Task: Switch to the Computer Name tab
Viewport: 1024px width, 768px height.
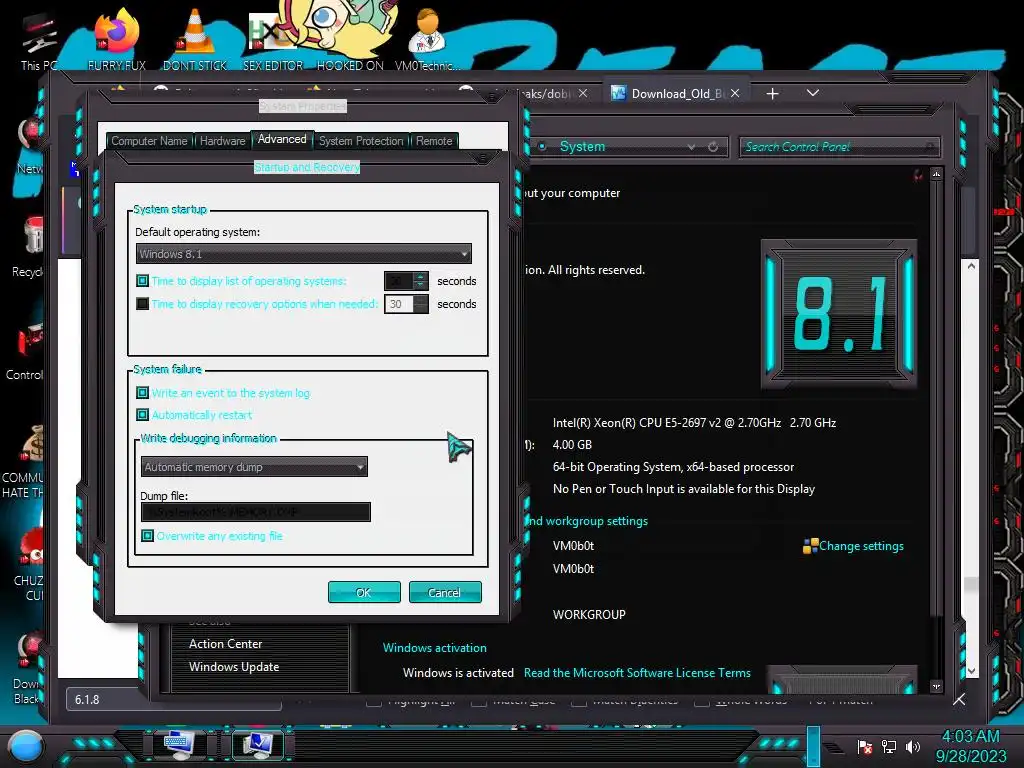Action: [149, 141]
